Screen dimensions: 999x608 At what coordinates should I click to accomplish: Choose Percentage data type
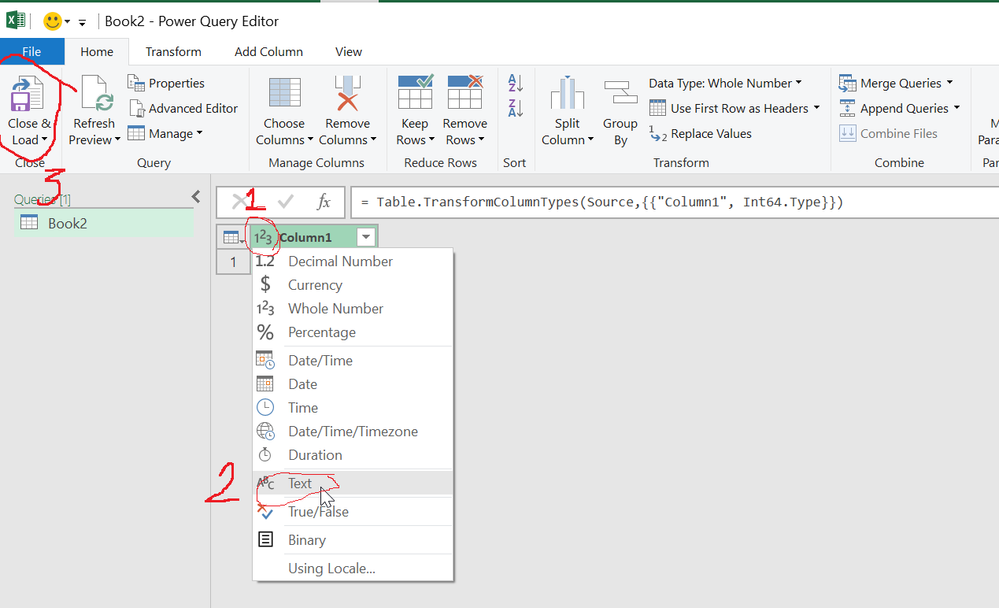coord(353,332)
